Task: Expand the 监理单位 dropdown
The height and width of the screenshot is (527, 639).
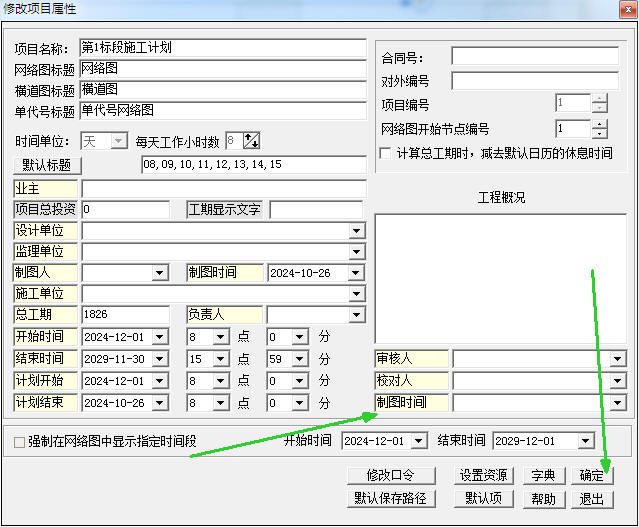Action: pos(357,252)
